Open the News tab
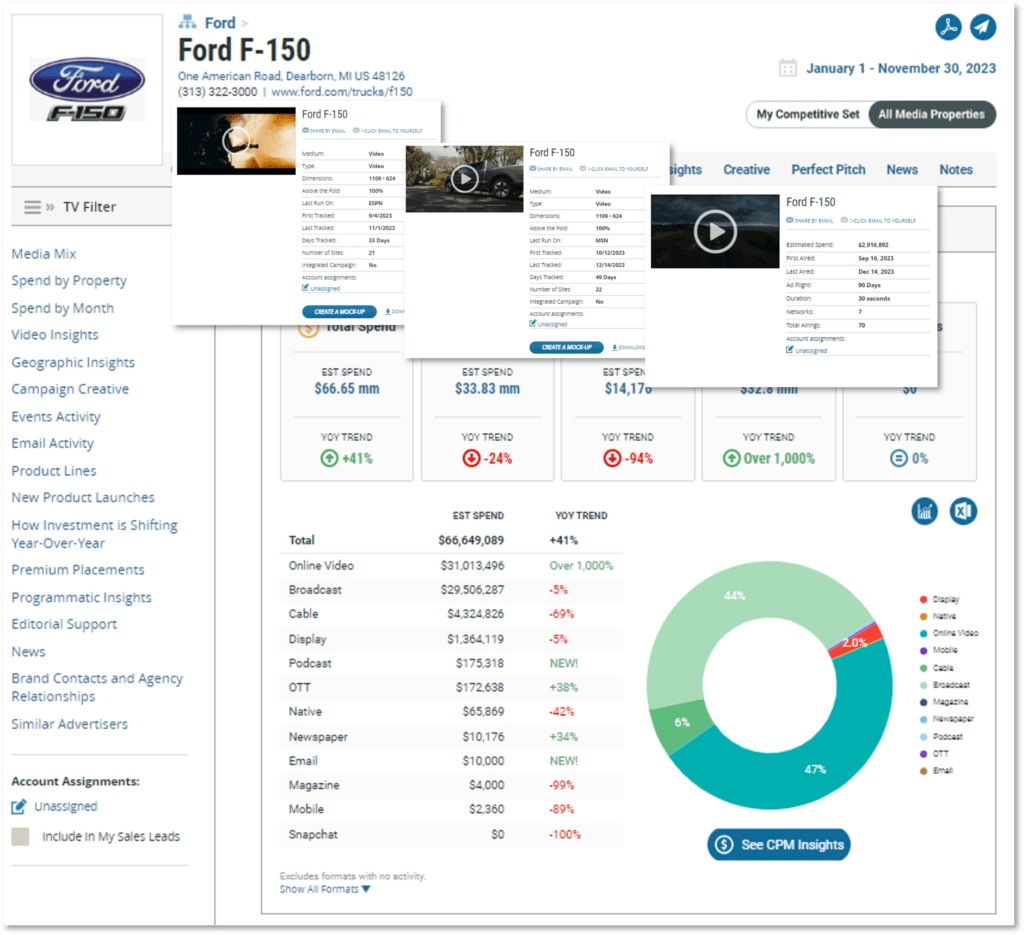The height and width of the screenshot is (935, 1024). pyautogui.click(x=902, y=170)
